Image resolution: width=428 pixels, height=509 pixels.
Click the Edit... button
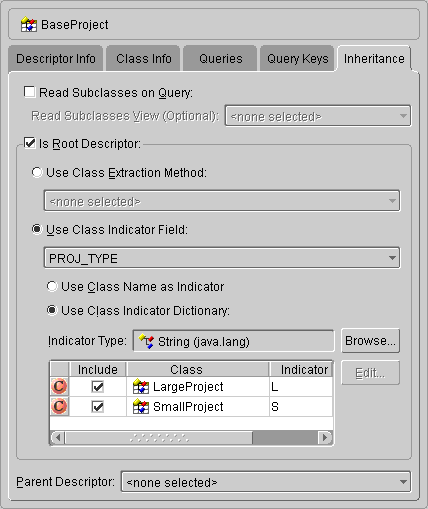coord(370,373)
